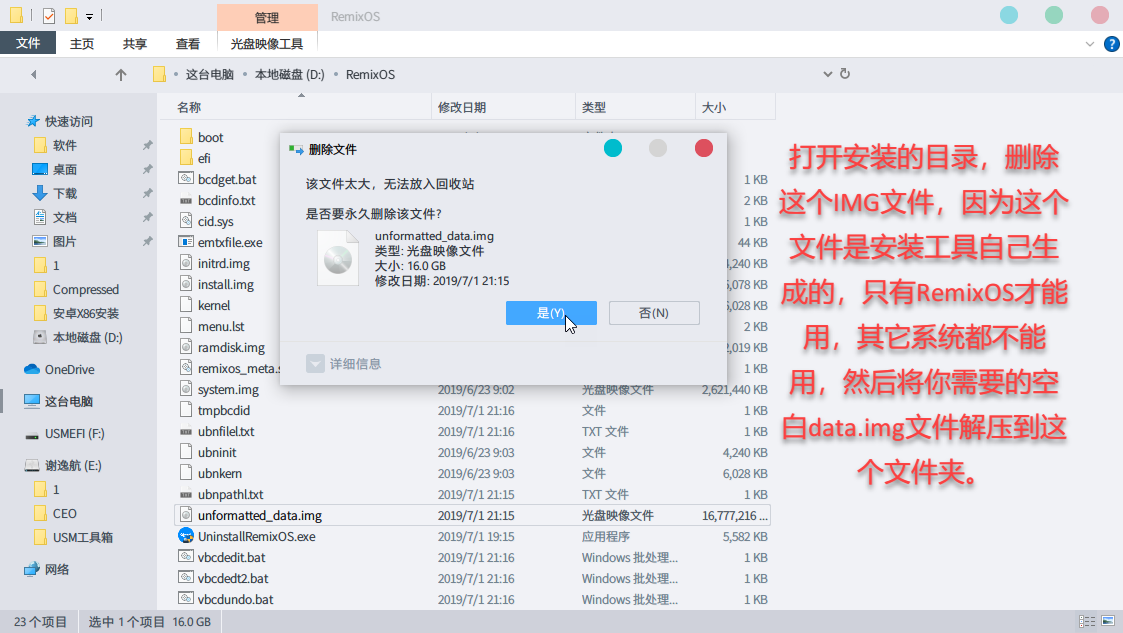Select install.img disc image icon
The image size is (1123, 633).
pyautogui.click(x=186, y=284)
